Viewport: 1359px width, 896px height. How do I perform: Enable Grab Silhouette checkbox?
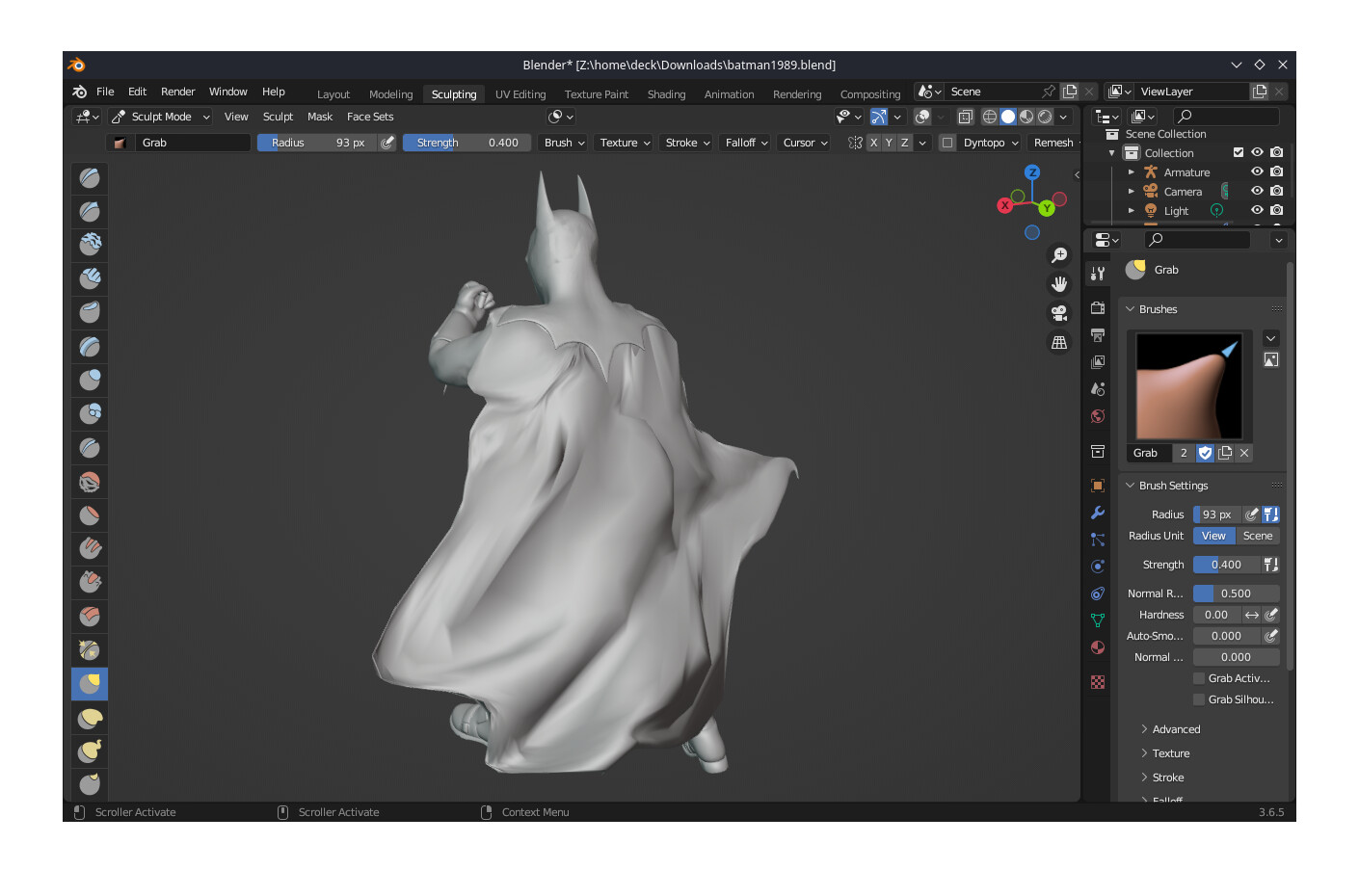click(x=1199, y=699)
